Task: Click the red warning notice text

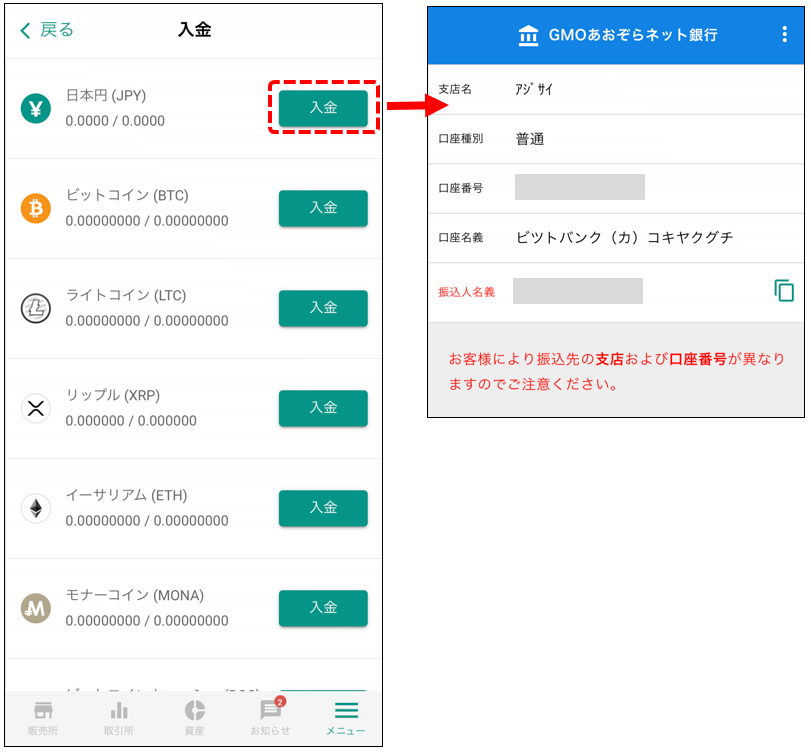Action: point(617,371)
